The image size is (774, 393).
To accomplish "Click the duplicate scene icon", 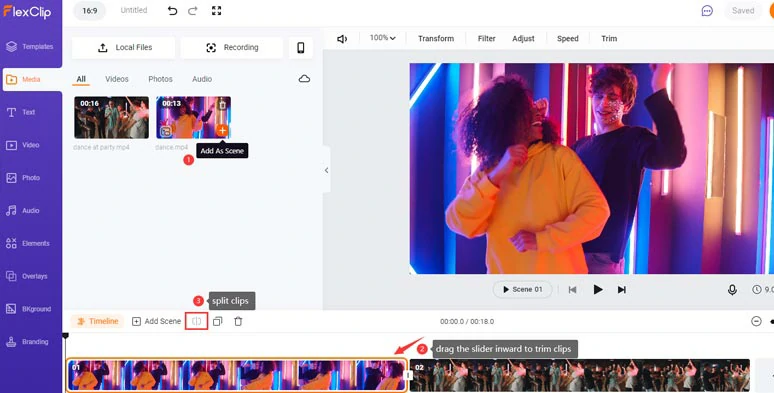I will (218, 321).
